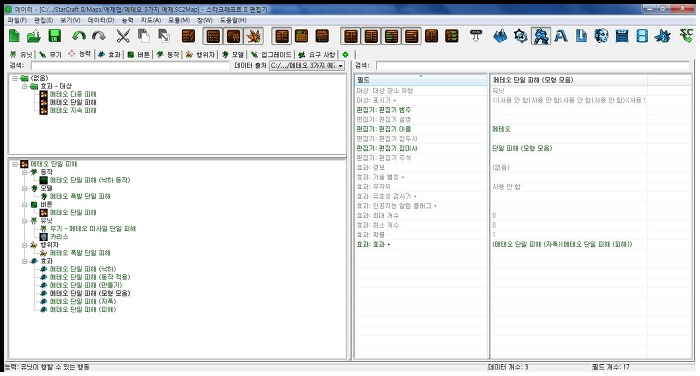Open the 보기(V) menu
This screenshot has width=700, height=376.
[x=70, y=21]
